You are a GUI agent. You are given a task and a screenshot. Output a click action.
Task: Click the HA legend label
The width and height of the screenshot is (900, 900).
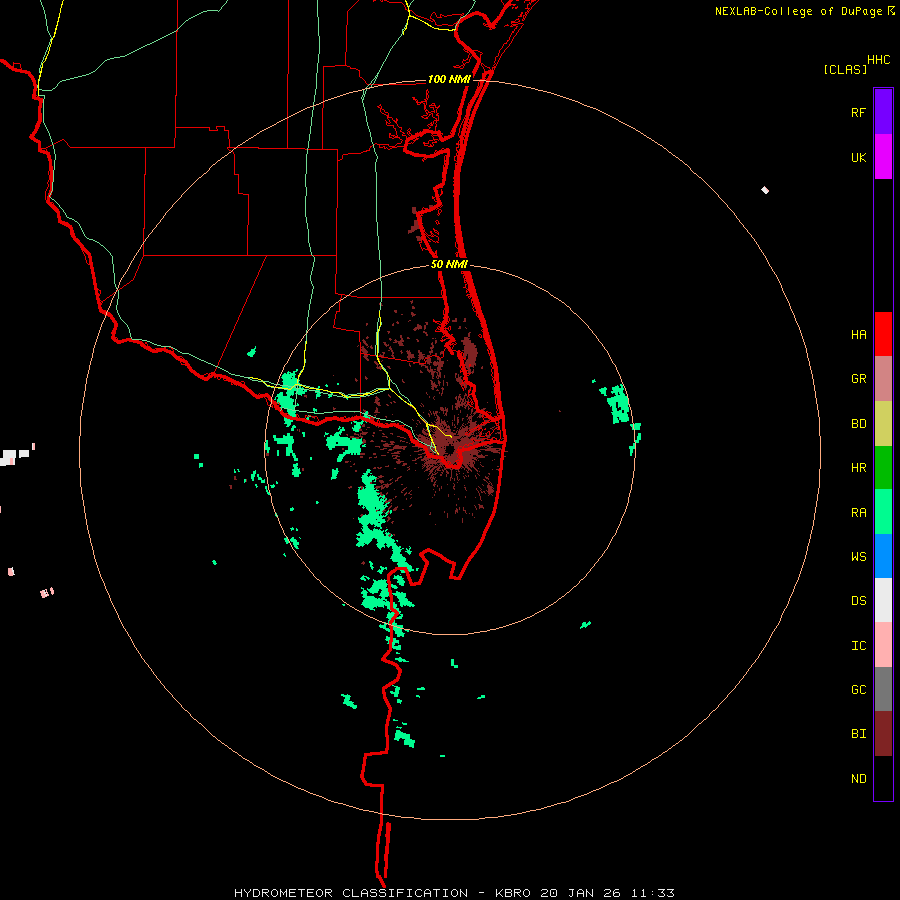pyautogui.click(x=858, y=335)
